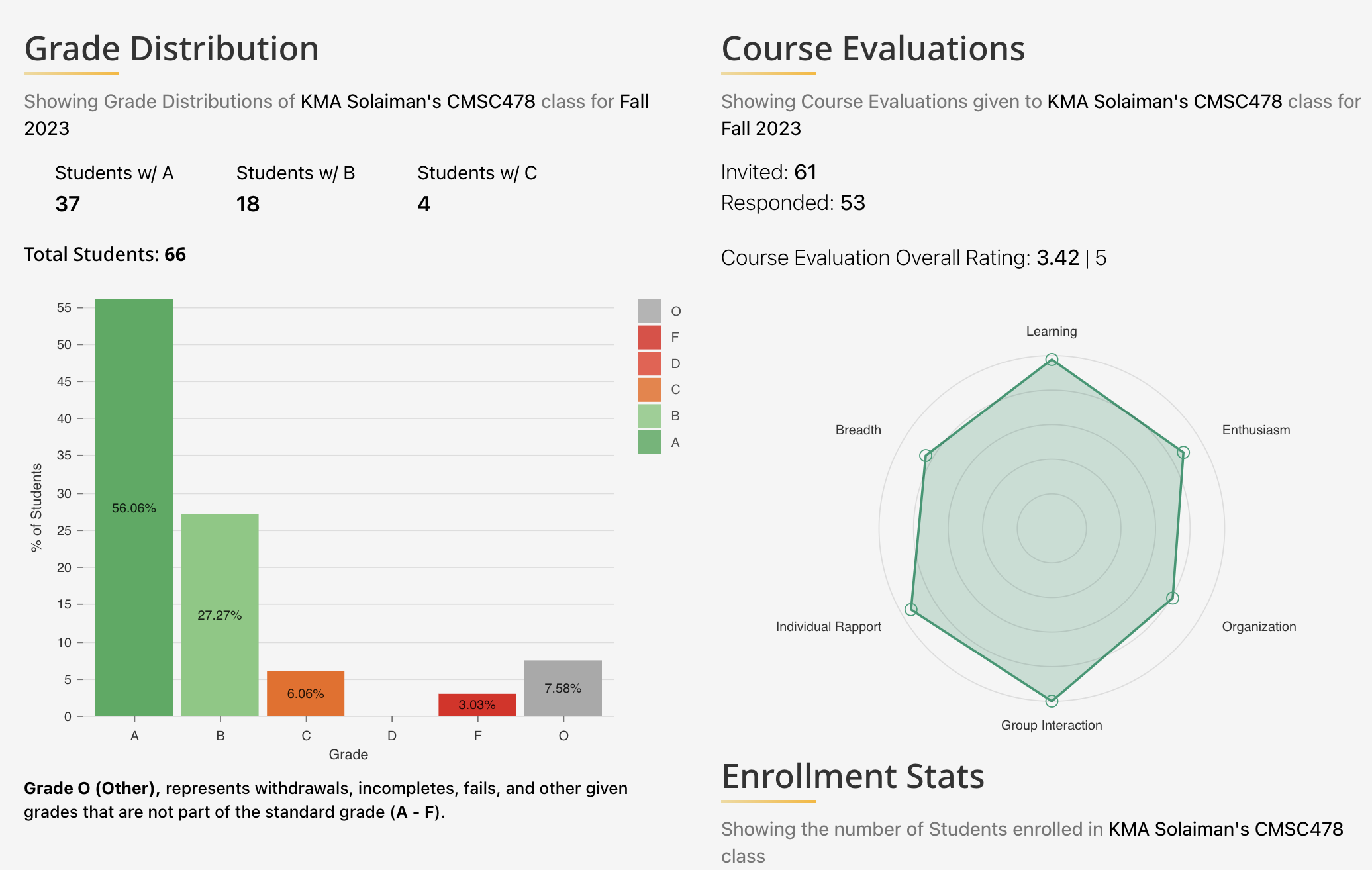Viewport: 1372px width, 870px height.
Task: Click the D legend color swatch
Action: [649, 363]
